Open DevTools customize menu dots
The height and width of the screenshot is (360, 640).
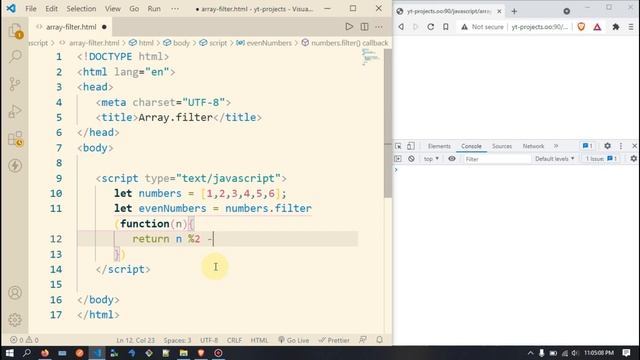click(621, 146)
